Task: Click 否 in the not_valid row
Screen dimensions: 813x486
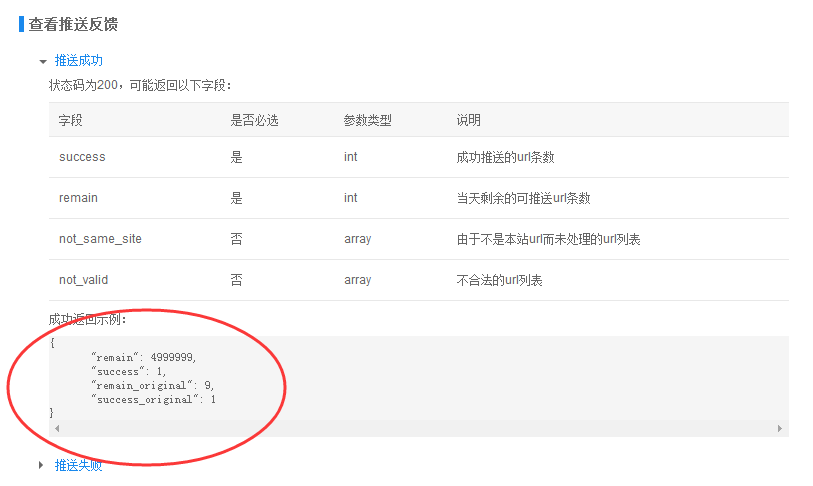Action: point(236,280)
